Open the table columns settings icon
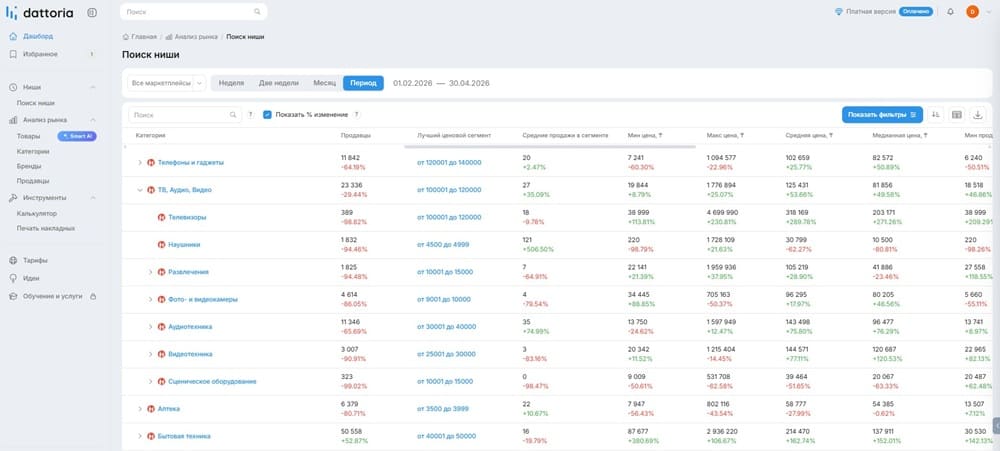This screenshot has width=1000, height=451. click(957, 115)
